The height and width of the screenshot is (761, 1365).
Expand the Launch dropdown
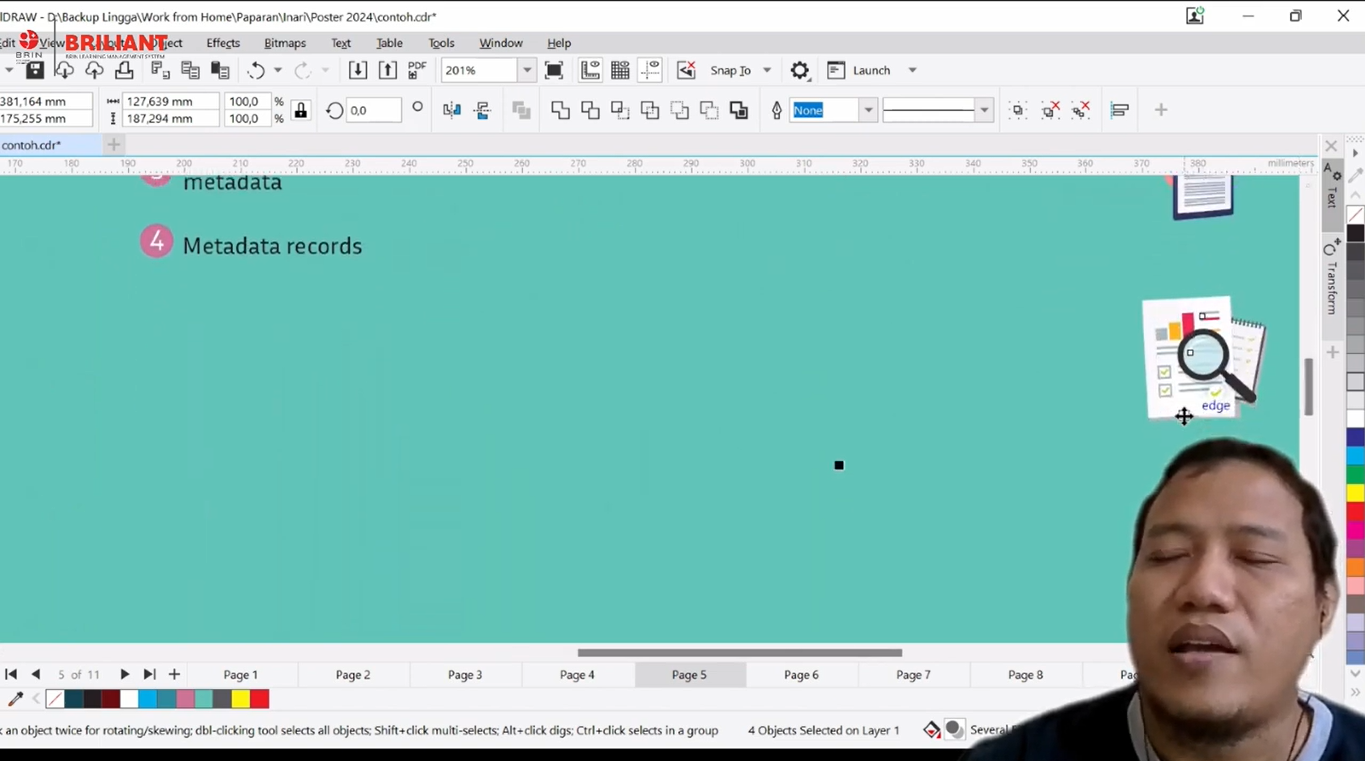click(912, 70)
